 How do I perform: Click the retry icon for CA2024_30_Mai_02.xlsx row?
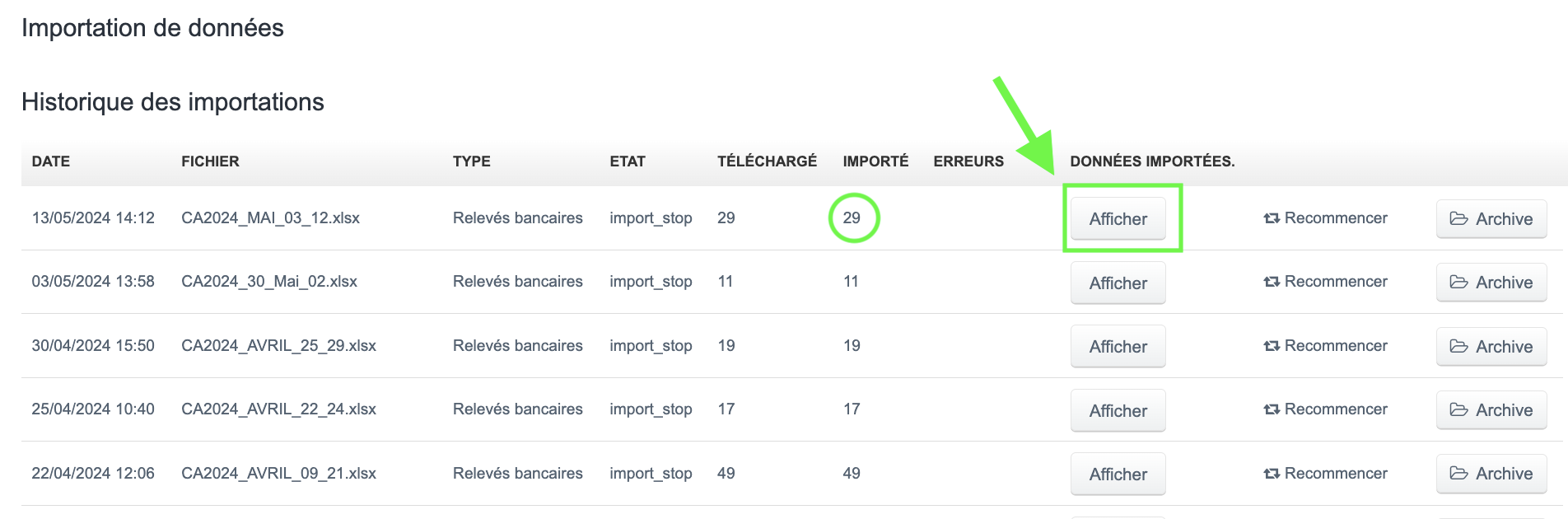1272,282
